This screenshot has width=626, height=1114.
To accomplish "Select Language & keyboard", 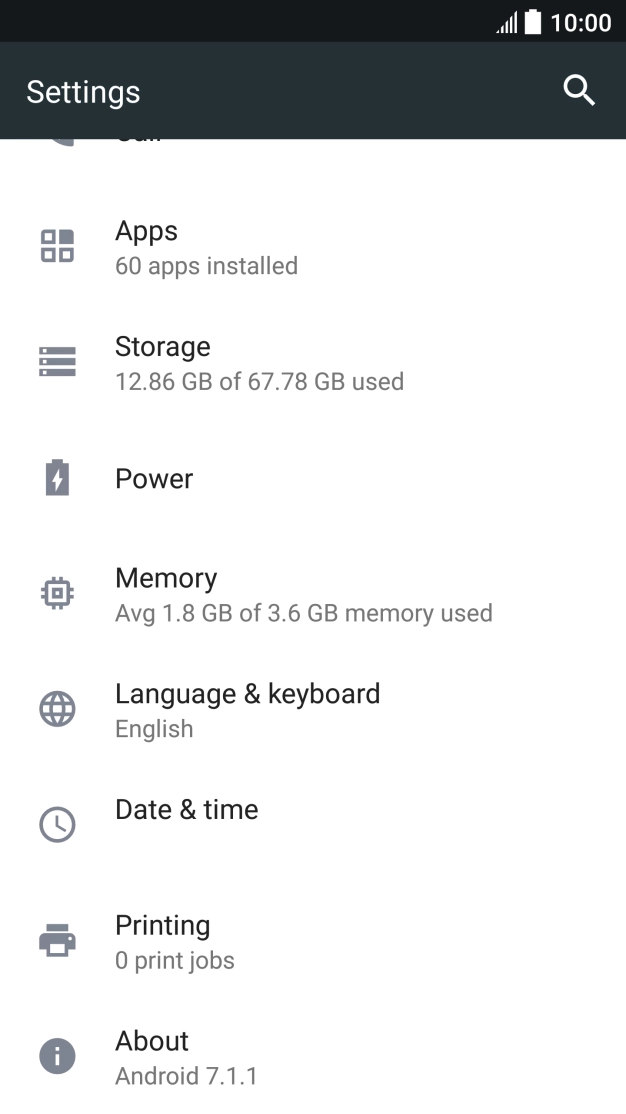I will click(313, 710).
